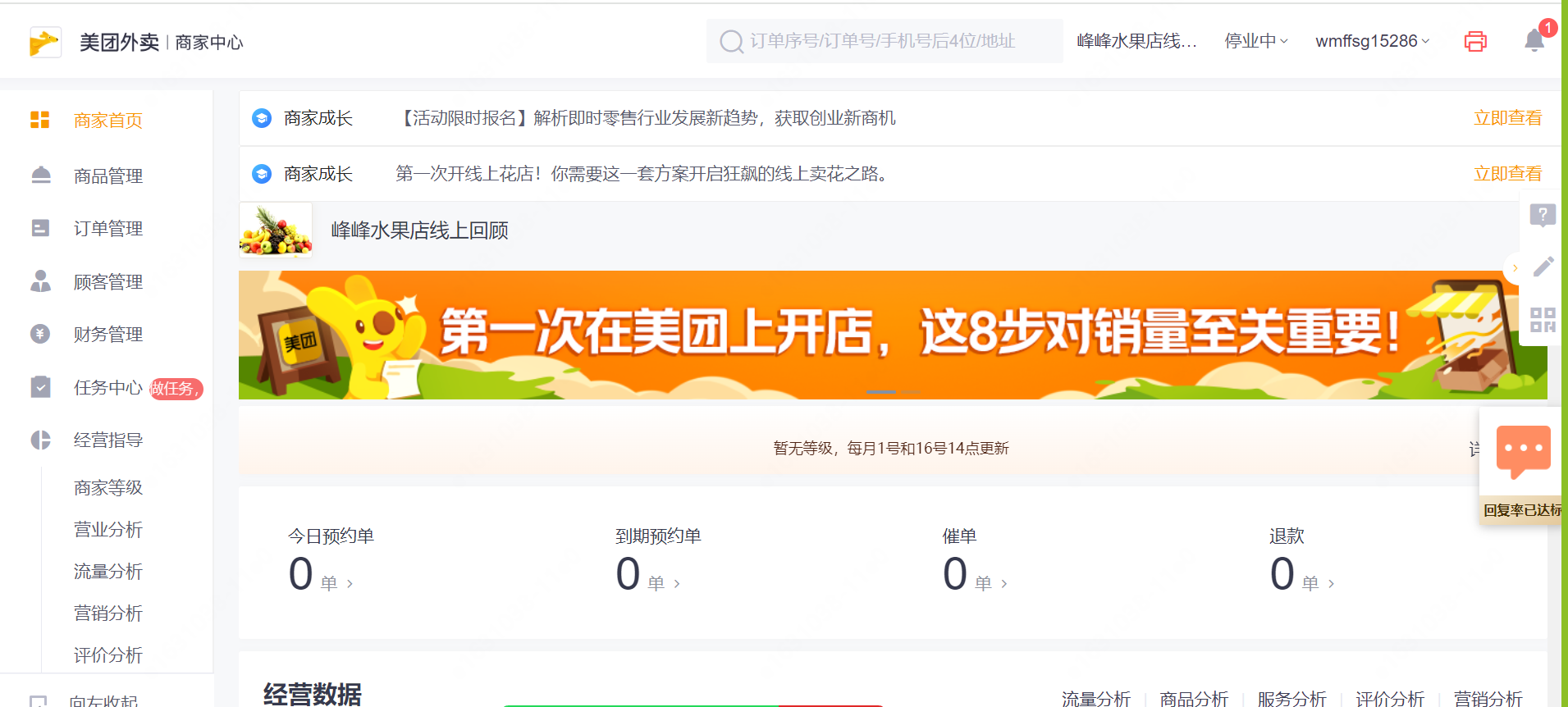Screen dimensions: 1568x707
Task: Click the 商品管理 sidebar icon
Action: (x=40, y=175)
